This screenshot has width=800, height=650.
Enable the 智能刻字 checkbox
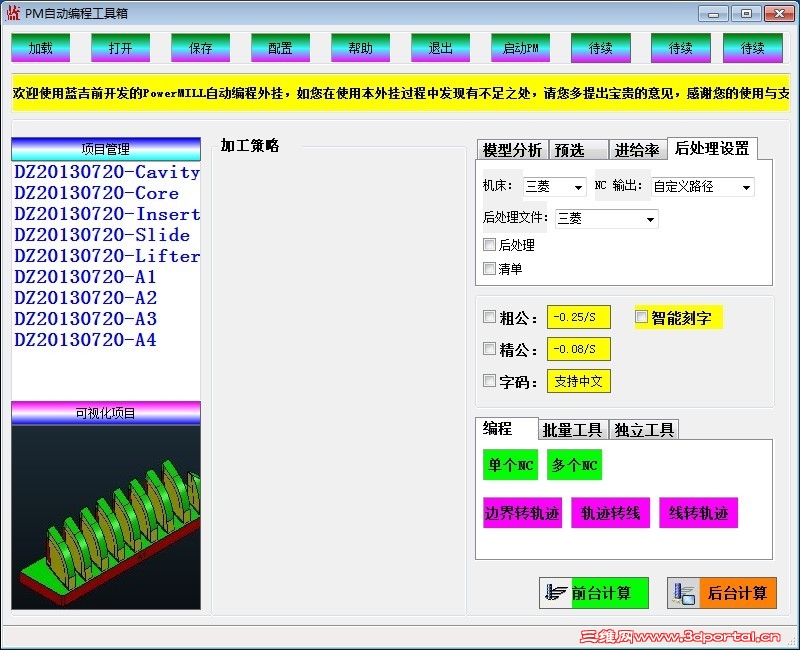[641, 317]
